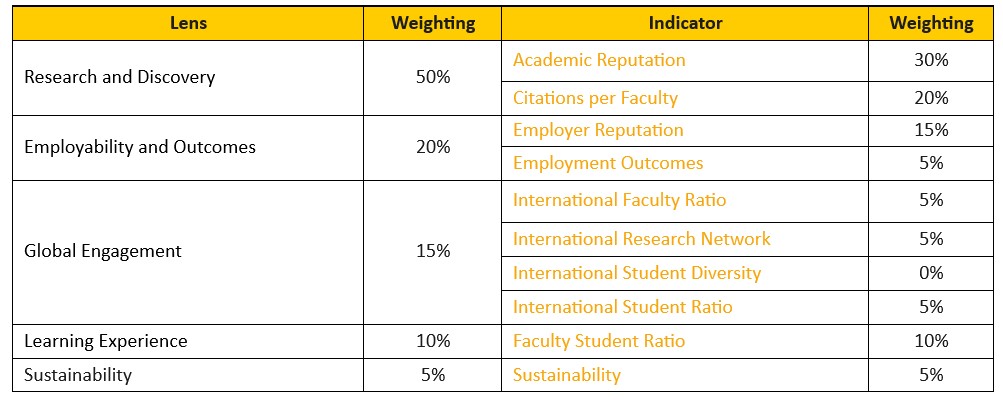Image resolution: width=1003 pixels, height=400 pixels.
Task: Open the International Faculty Ratio link
Action: (619, 200)
